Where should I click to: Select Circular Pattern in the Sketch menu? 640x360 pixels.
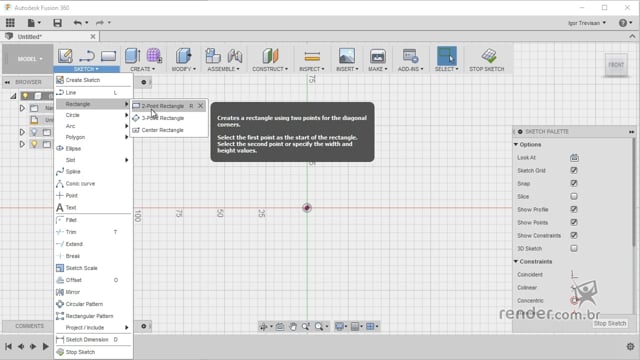93,304
